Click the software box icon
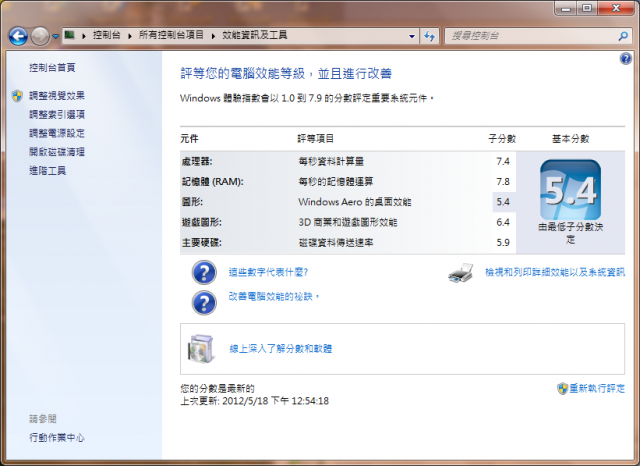The image size is (640, 466). click(x=200, y=349)
